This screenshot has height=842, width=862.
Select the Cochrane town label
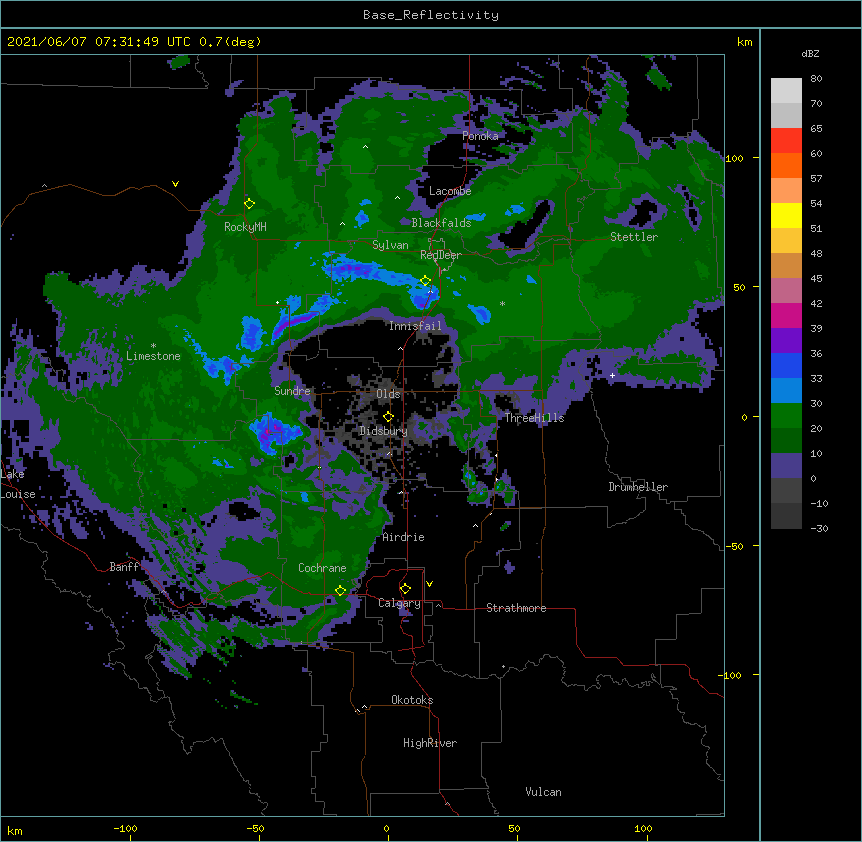[322, 568]
